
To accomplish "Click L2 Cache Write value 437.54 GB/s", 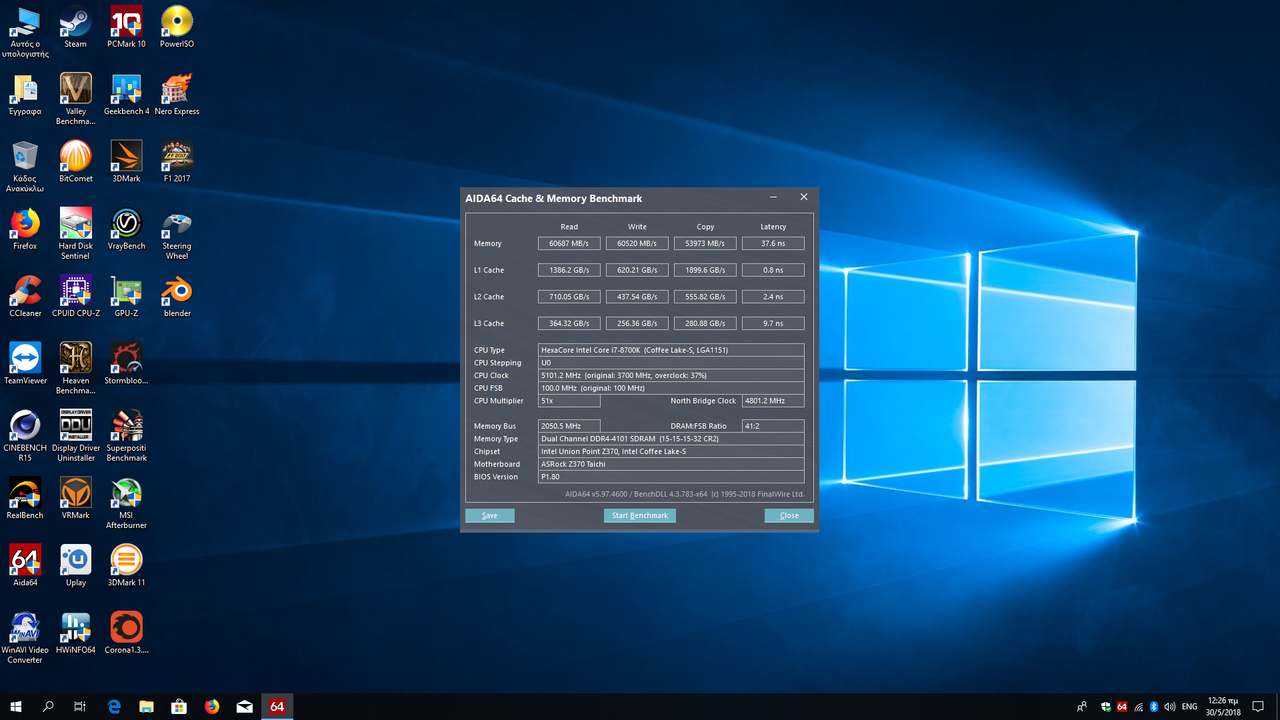I will [637, 297].
